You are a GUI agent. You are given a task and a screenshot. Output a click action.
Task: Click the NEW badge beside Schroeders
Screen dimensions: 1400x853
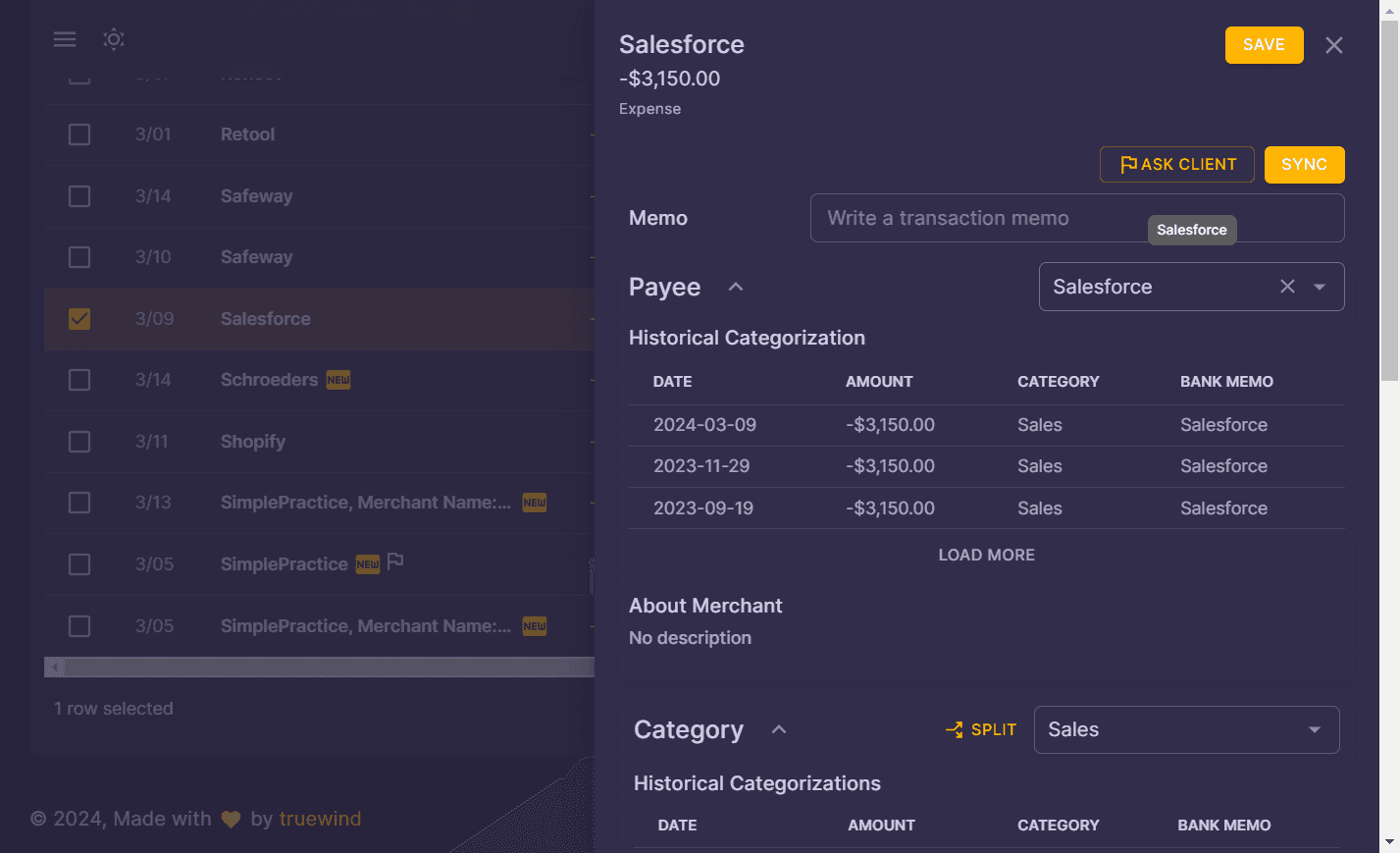[x=337, y=379]
